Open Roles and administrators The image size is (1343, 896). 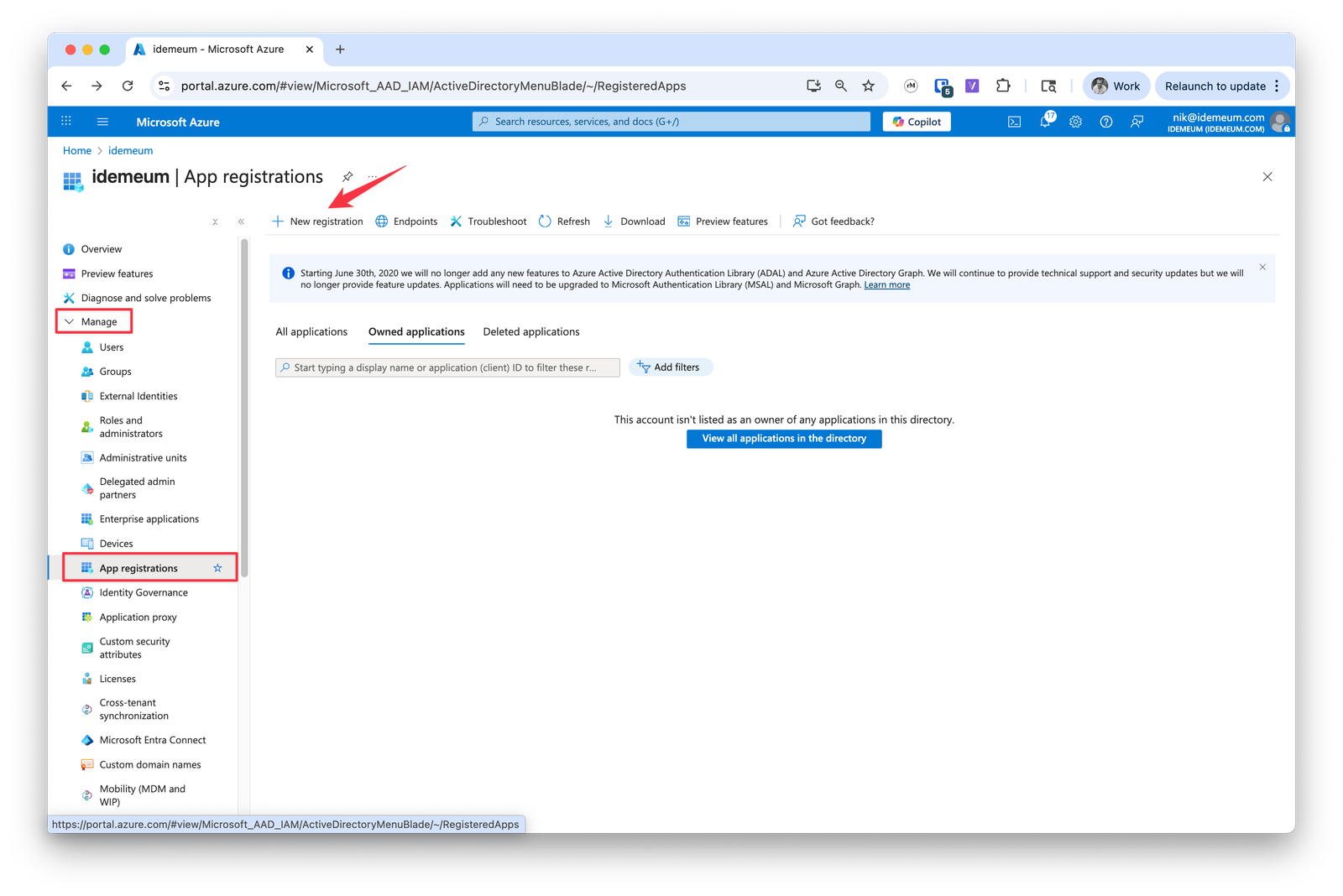[x=131, y=427]
